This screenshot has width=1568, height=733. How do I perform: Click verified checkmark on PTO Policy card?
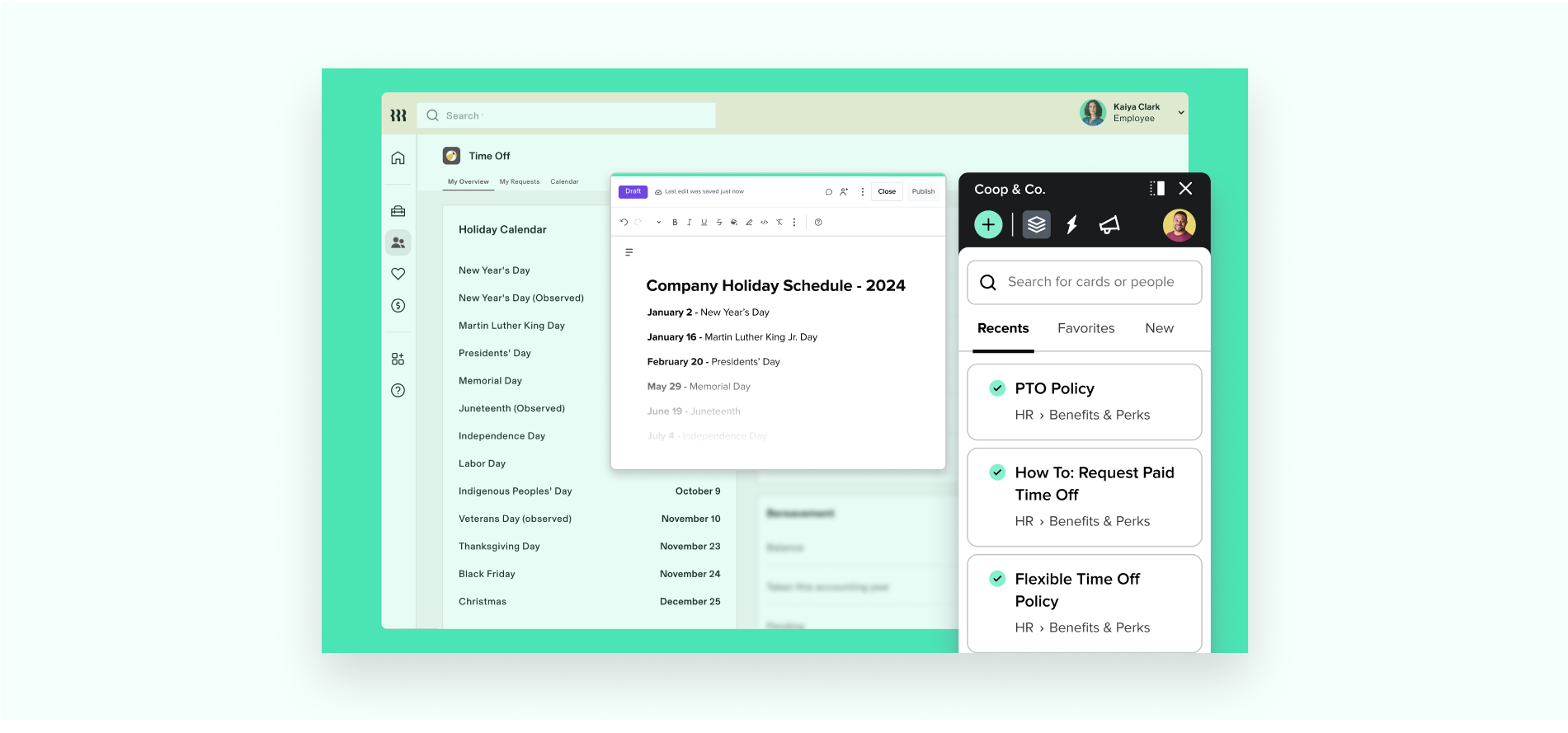(997, 388)
